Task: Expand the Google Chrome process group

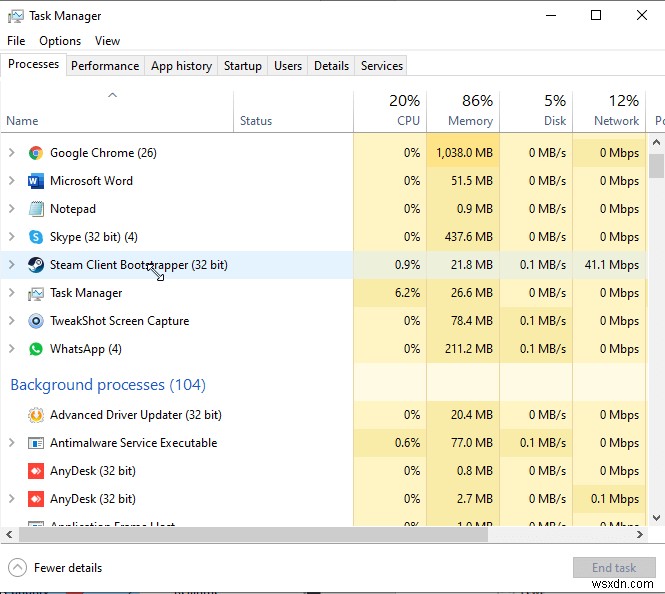Action: point(12,153)
